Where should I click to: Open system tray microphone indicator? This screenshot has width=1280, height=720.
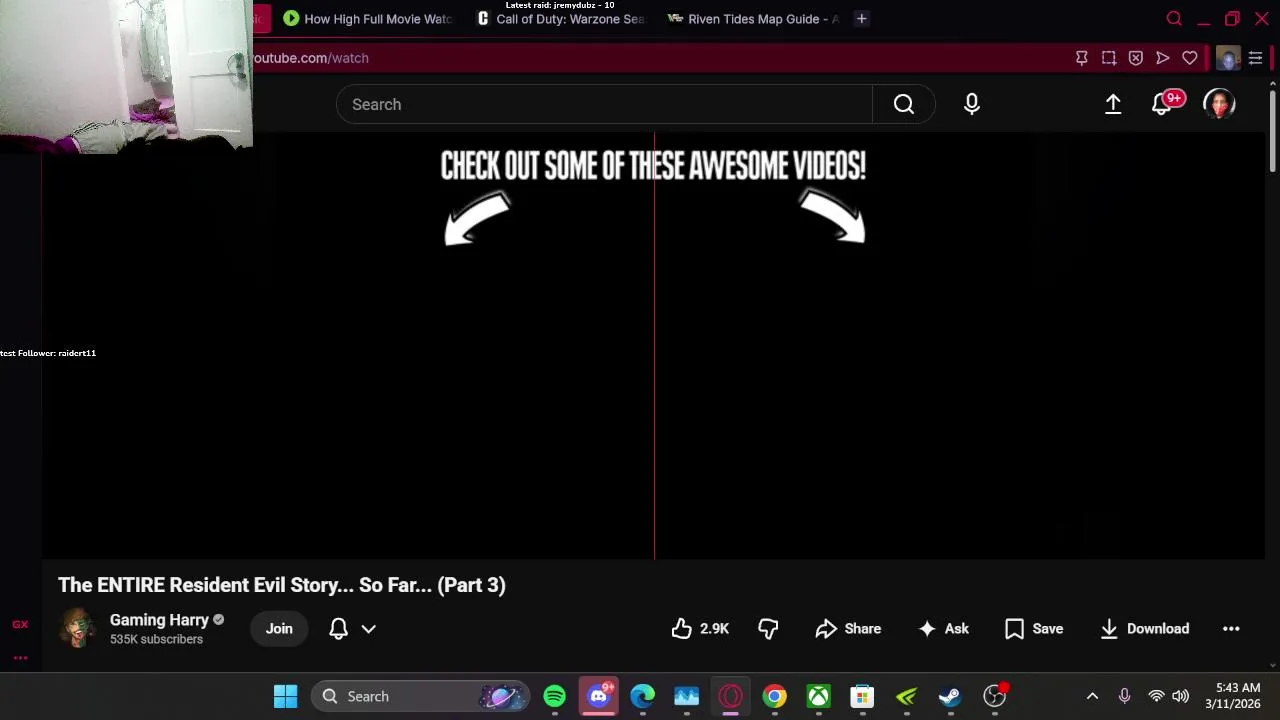(1124, 696)
